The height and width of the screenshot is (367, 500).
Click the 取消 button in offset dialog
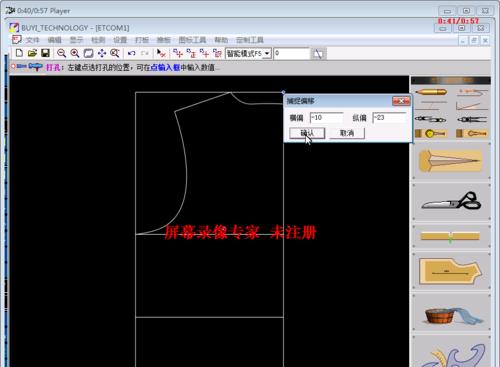tap(347, 133)
